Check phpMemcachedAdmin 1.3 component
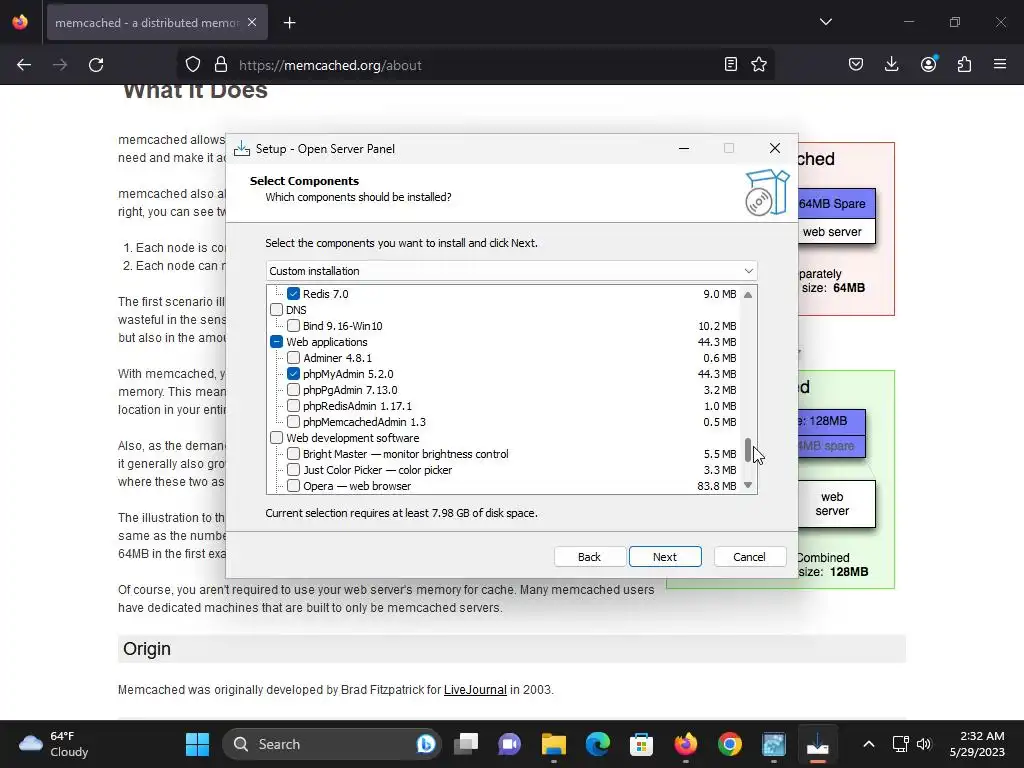Screen dimensions: 1024x768 coord(293,422)
